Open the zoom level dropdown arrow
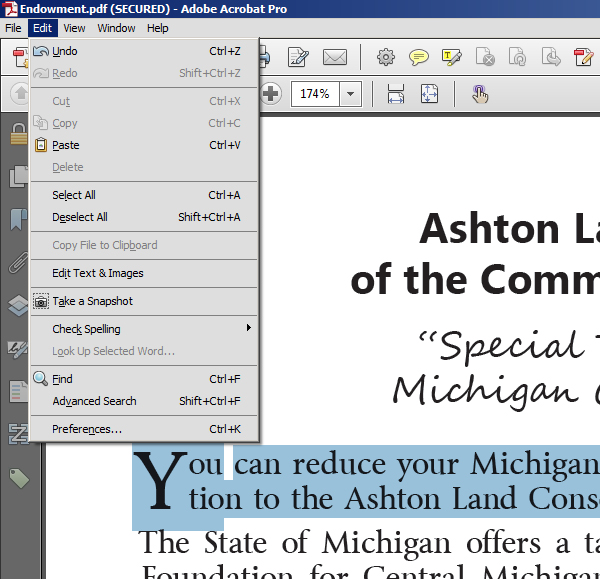600x579 pixels. pyautogui.click(x=350, y=94)
